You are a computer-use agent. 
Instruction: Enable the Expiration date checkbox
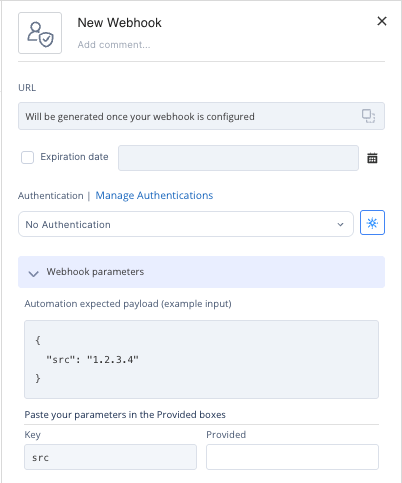click(x=27, y=157)
